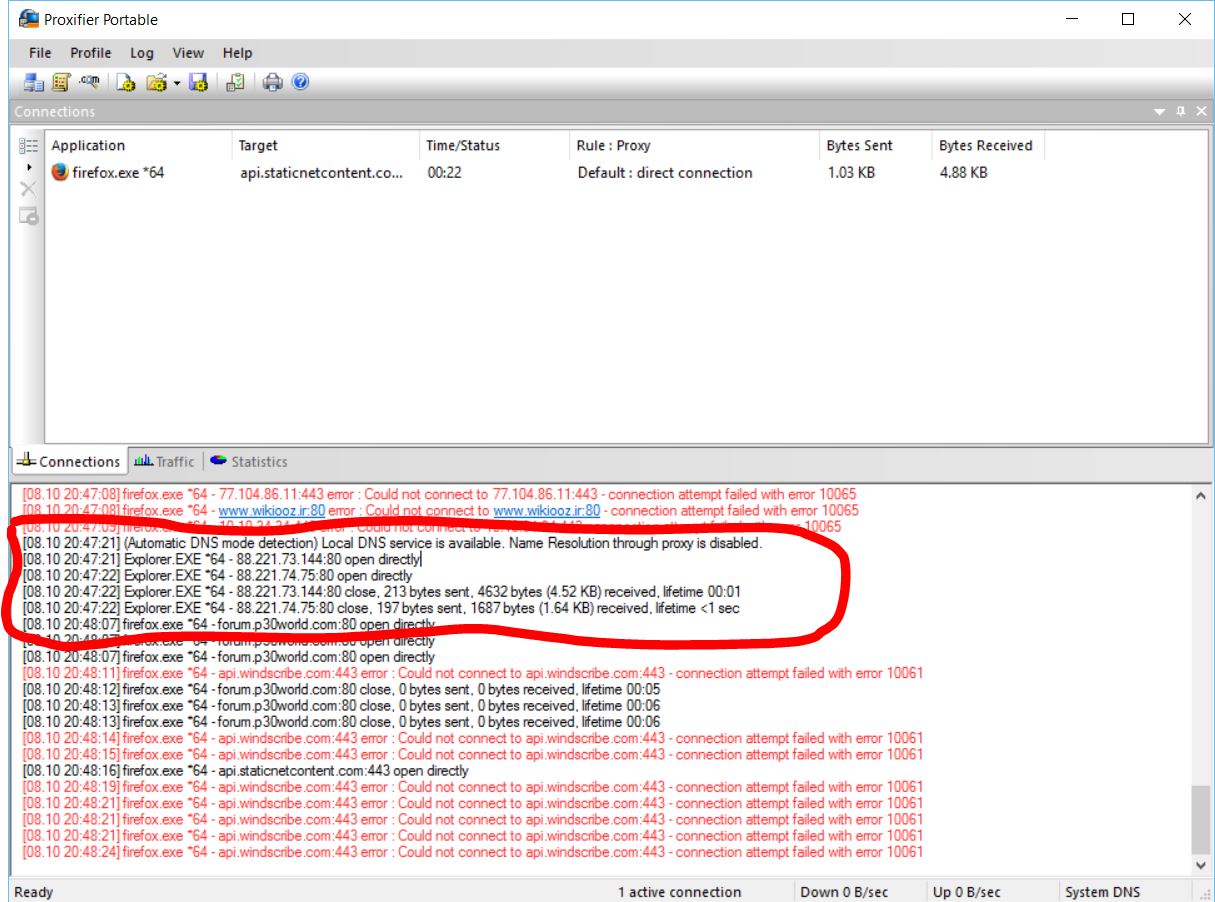Click '1 active connection' in status bar

click(x=679, y=892)
